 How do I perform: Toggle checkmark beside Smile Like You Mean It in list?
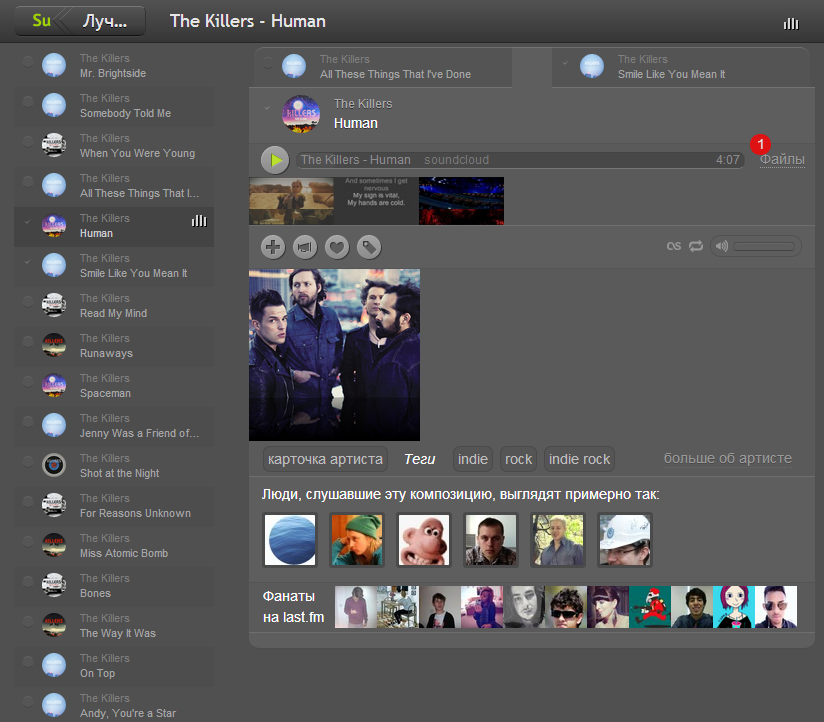pyautogui.click(x=28, y=261)
